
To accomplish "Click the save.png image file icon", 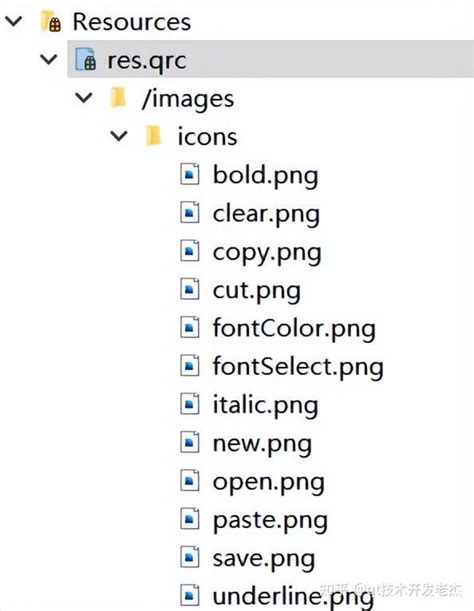I will (x=190, y=557).
